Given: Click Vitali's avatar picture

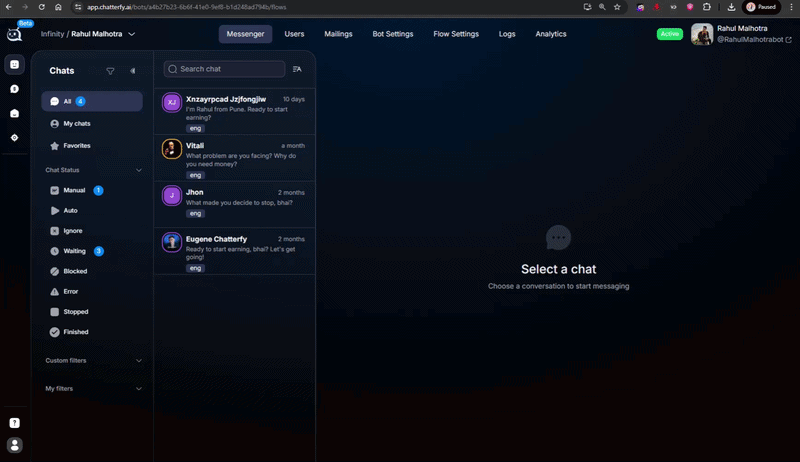Looking at the screenshot, I should pyautogui.click(x=172, y=149).
